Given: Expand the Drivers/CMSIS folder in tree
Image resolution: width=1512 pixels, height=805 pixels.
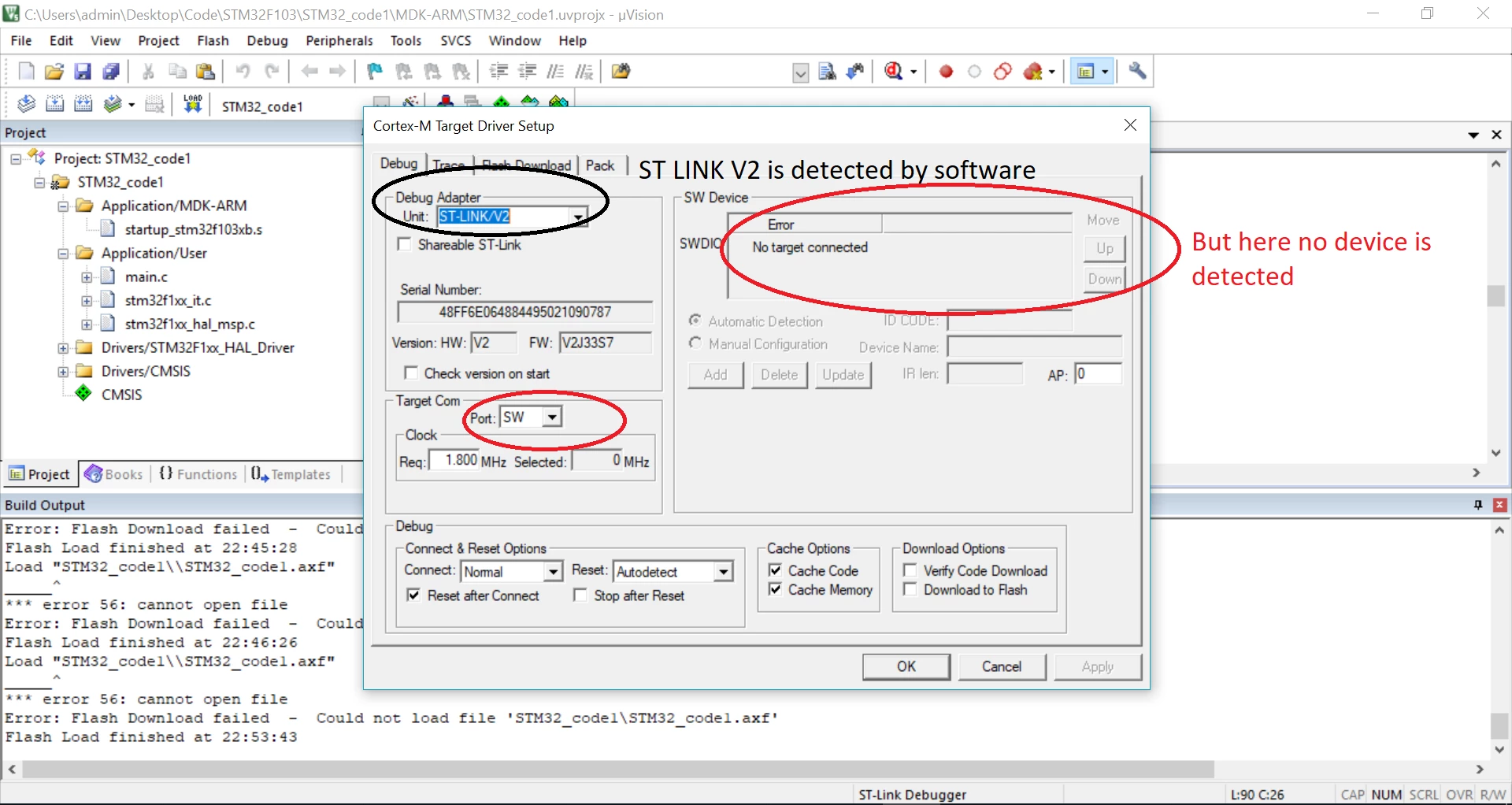Looking at the screenshot, I should pyautogui.click(x=63, y=371).
